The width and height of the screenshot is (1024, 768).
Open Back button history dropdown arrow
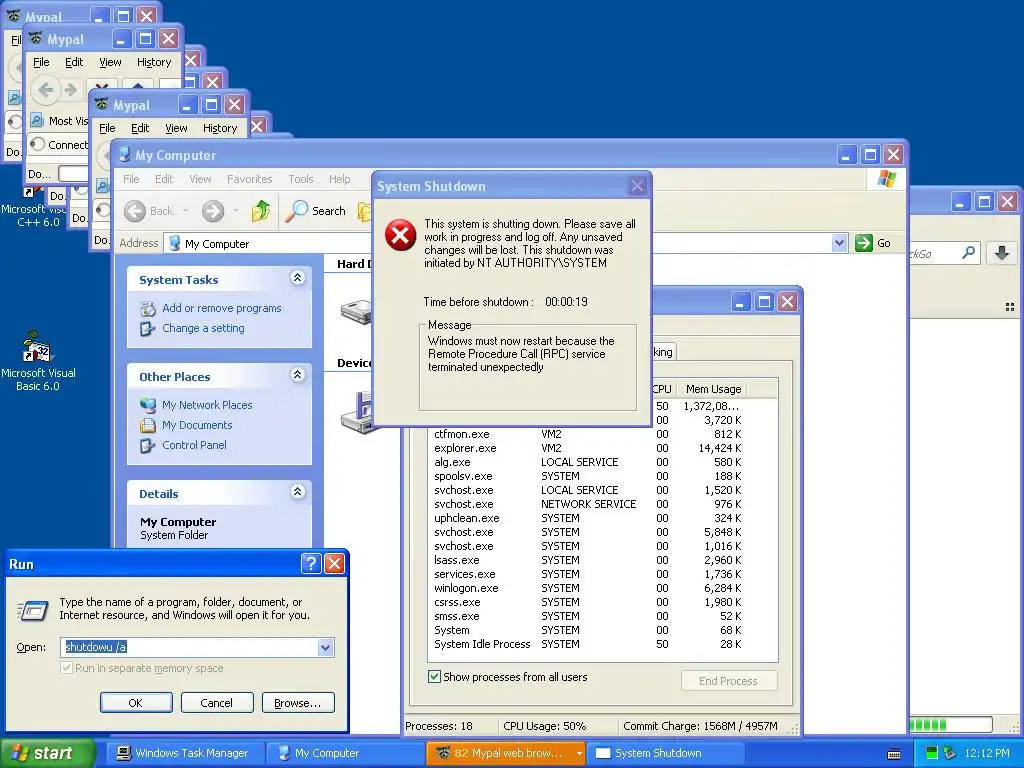pos(185,211)
